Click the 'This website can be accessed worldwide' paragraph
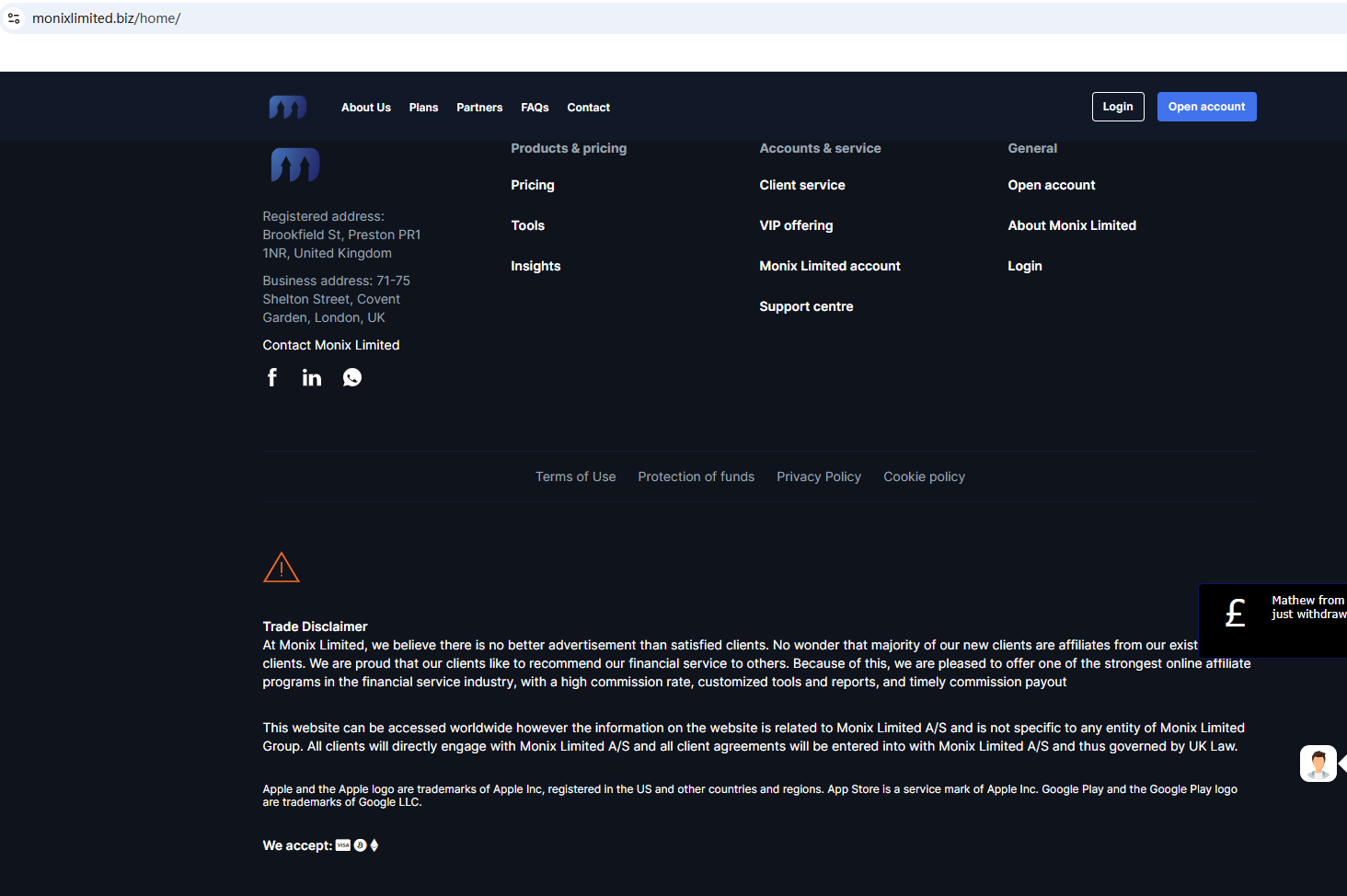1347x896 pixels. coord(754,737)
